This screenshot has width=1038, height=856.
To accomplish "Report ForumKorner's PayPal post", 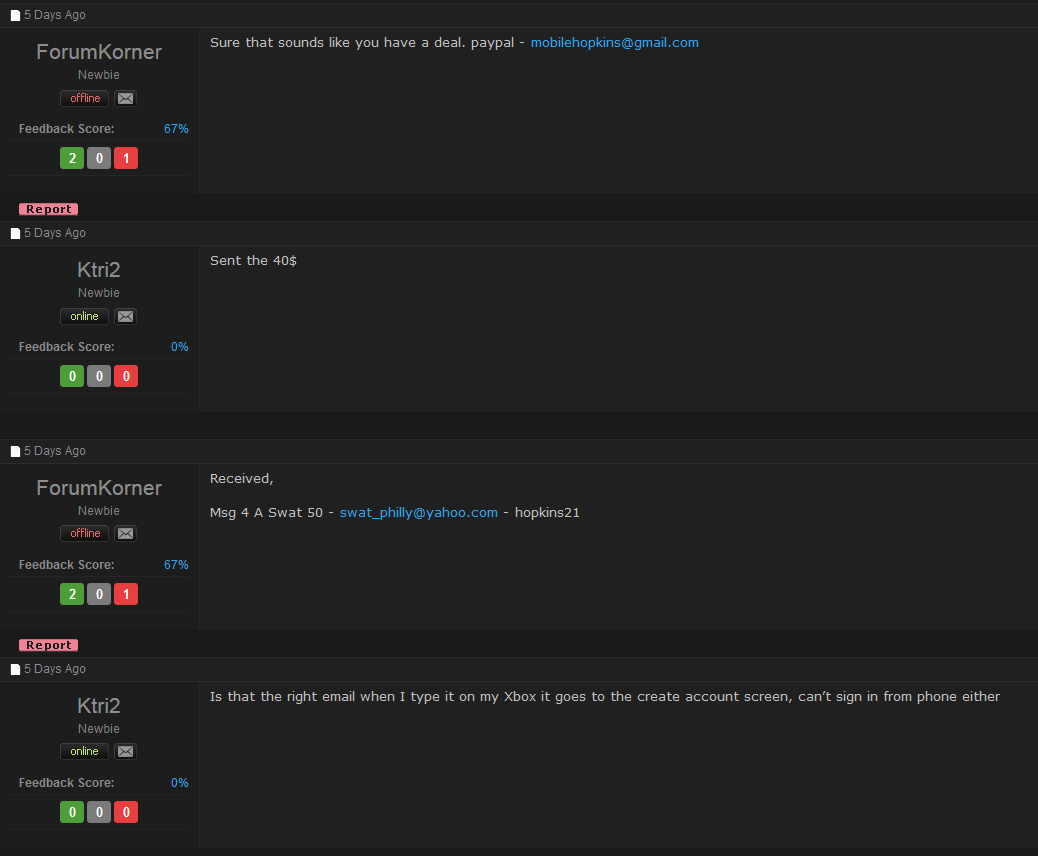I will click(x=48, y=209).
